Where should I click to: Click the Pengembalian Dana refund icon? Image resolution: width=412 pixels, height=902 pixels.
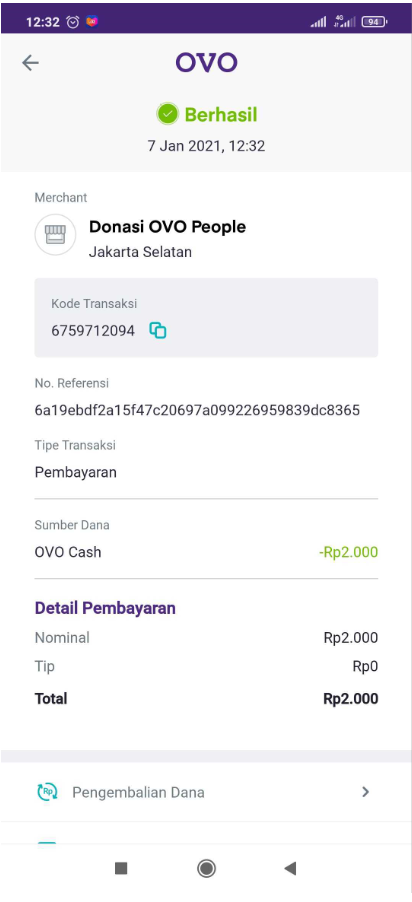coord(47,792)
